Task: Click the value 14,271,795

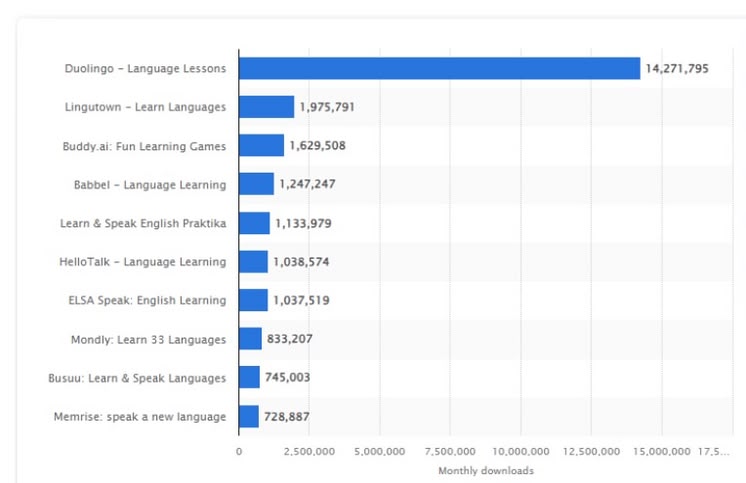Action: 677,69
